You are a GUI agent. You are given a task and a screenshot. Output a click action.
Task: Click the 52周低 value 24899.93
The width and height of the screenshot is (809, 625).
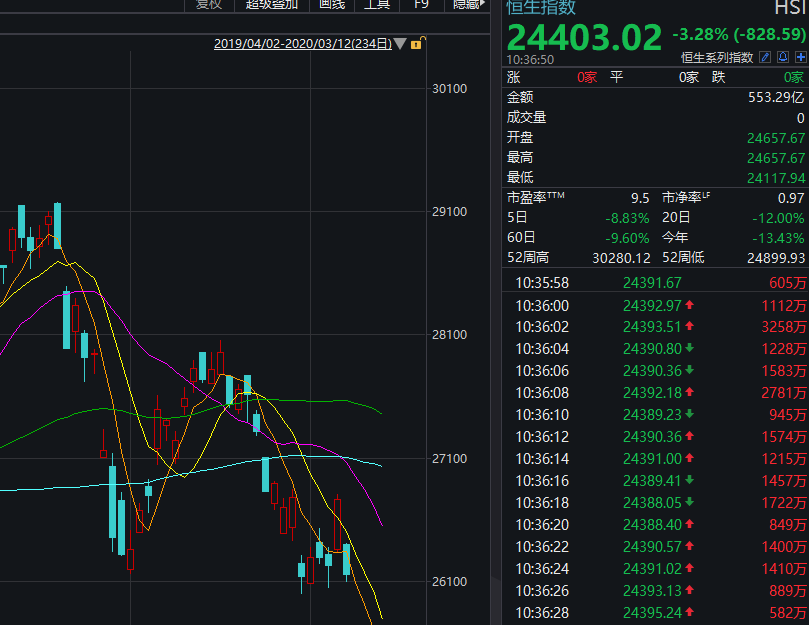776,258
